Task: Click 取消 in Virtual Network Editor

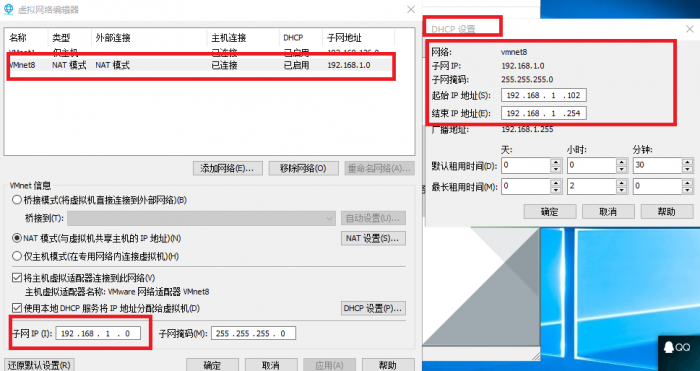Action: coord(271,365)
